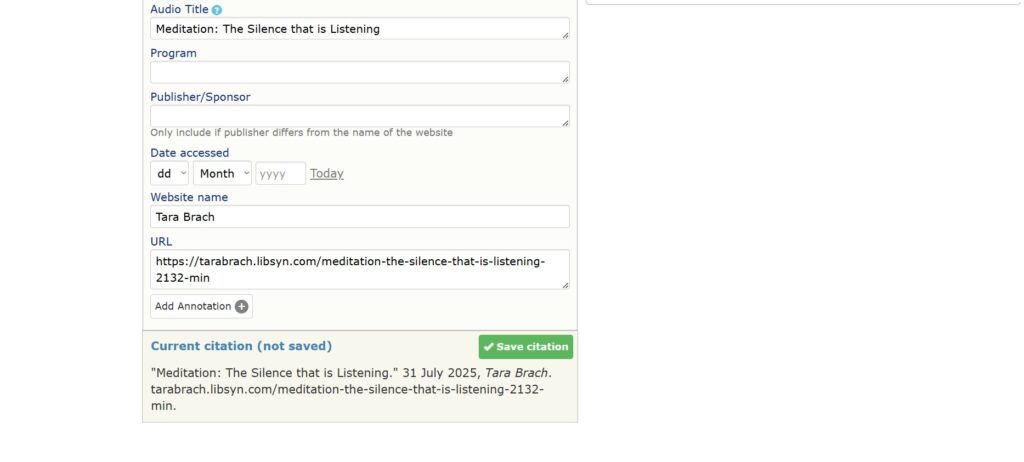Click the Publisher/Sponsor field resize handle
Viewport: 1024px width, 462px height.
pyautogui.click(x=565, y=123)
